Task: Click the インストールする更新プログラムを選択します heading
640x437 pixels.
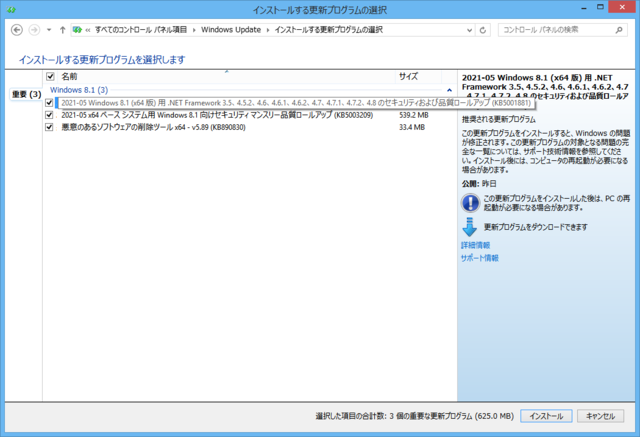Action: coord(102,60)
